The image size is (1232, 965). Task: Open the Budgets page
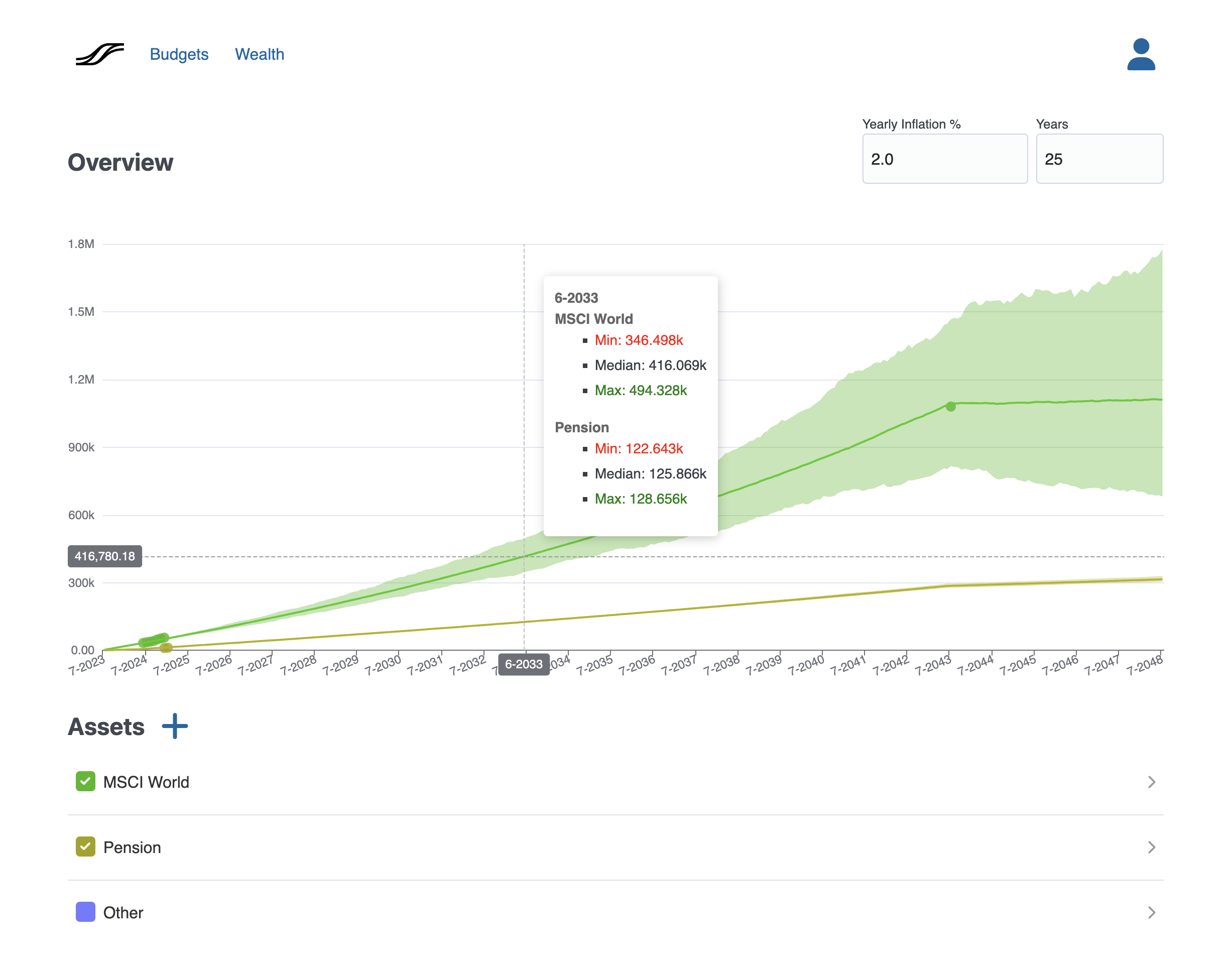click(179, 54)
